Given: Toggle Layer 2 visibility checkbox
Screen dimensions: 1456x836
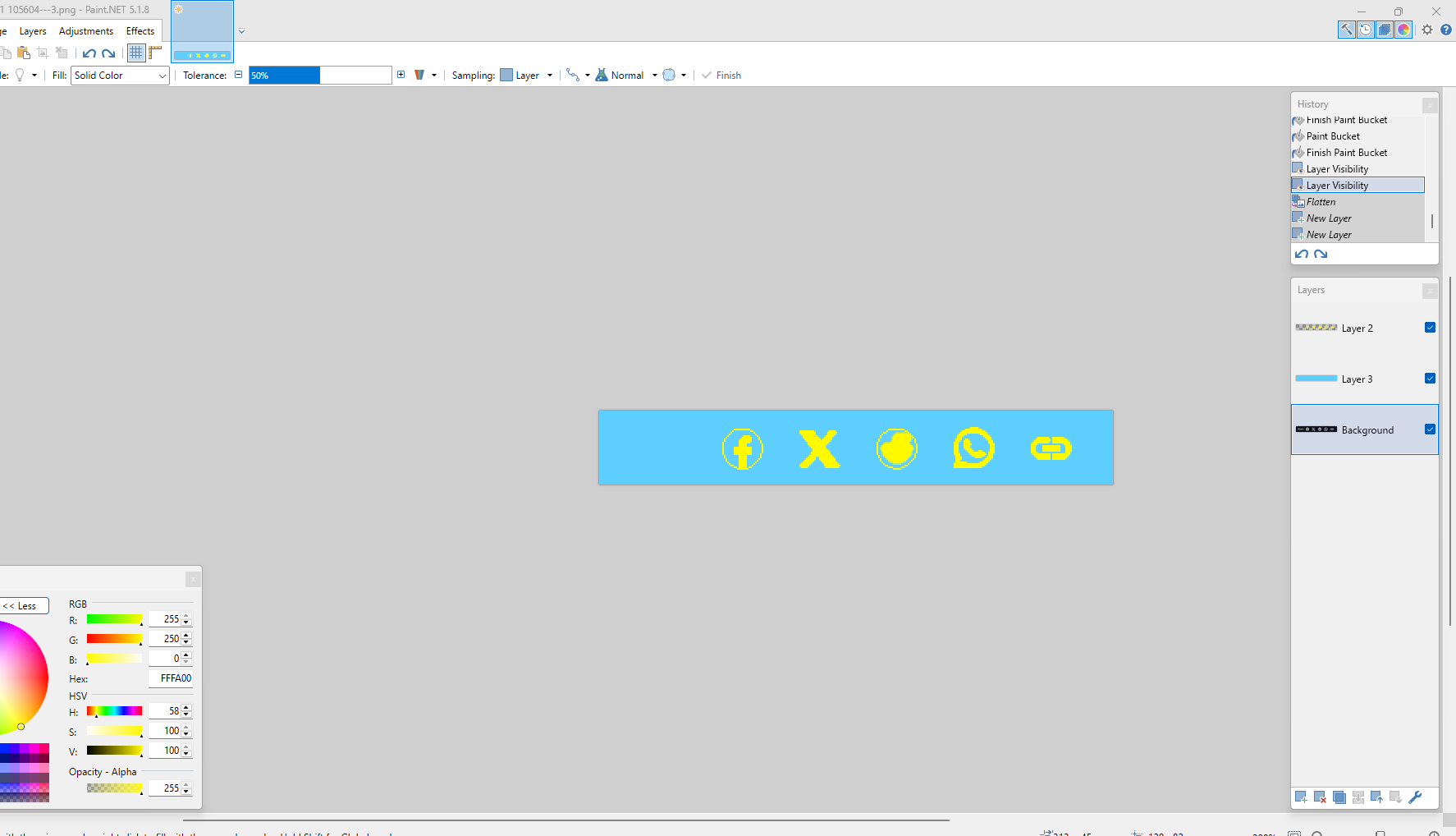Looking at the screenshot, I should [1430, 328].
